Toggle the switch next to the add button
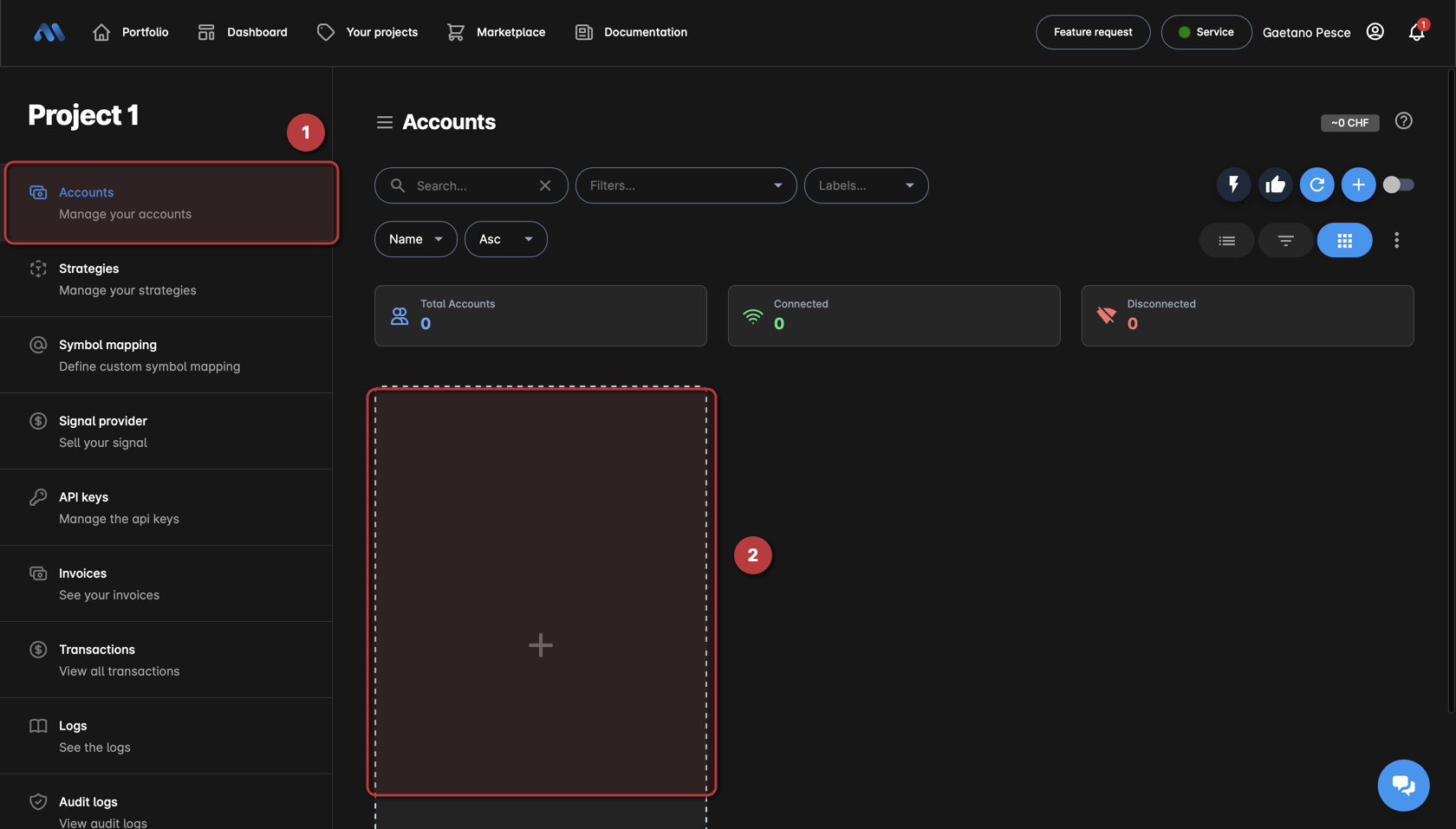The height and width of the screenshot is (829, 1456). 1398,185
